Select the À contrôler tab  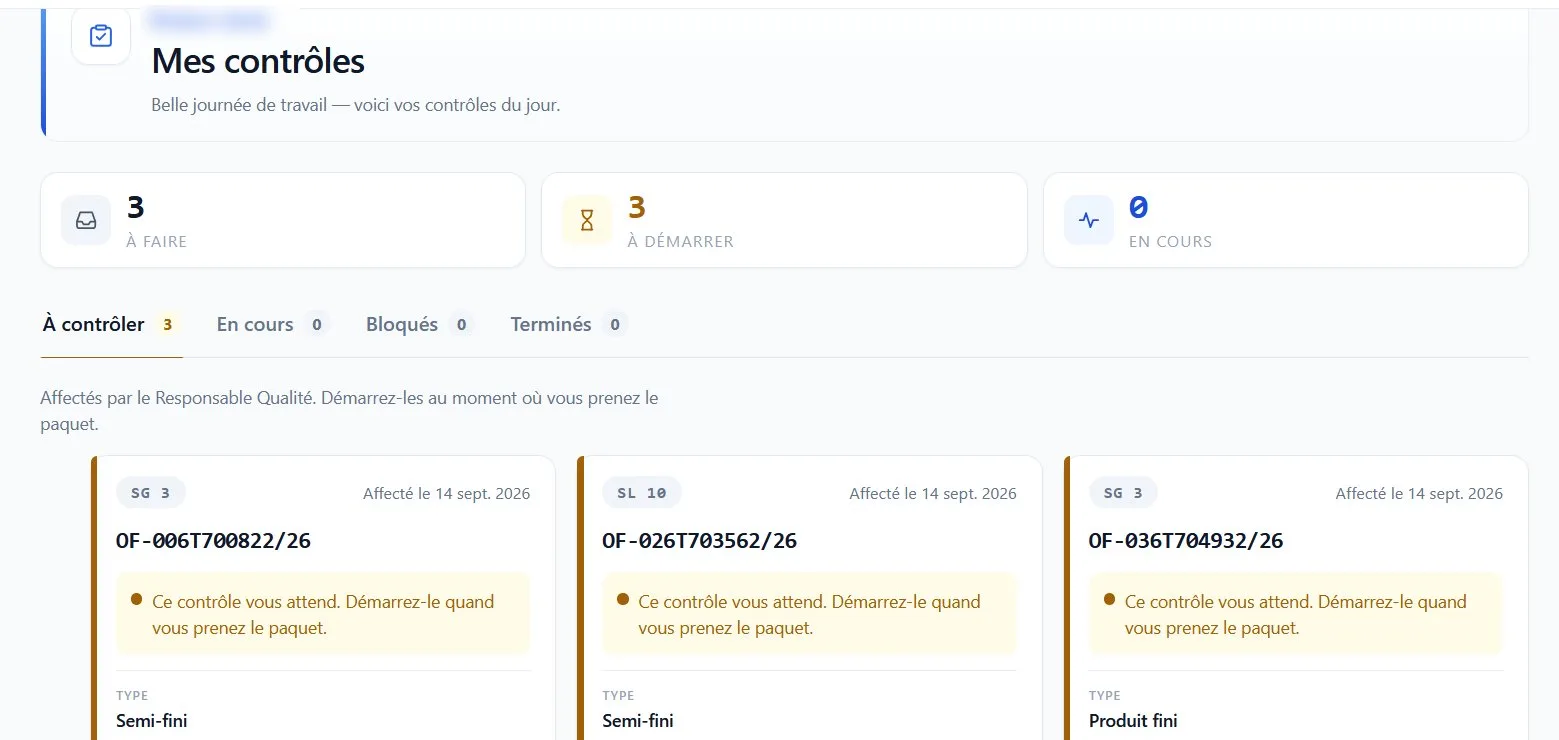pos(111,324)
